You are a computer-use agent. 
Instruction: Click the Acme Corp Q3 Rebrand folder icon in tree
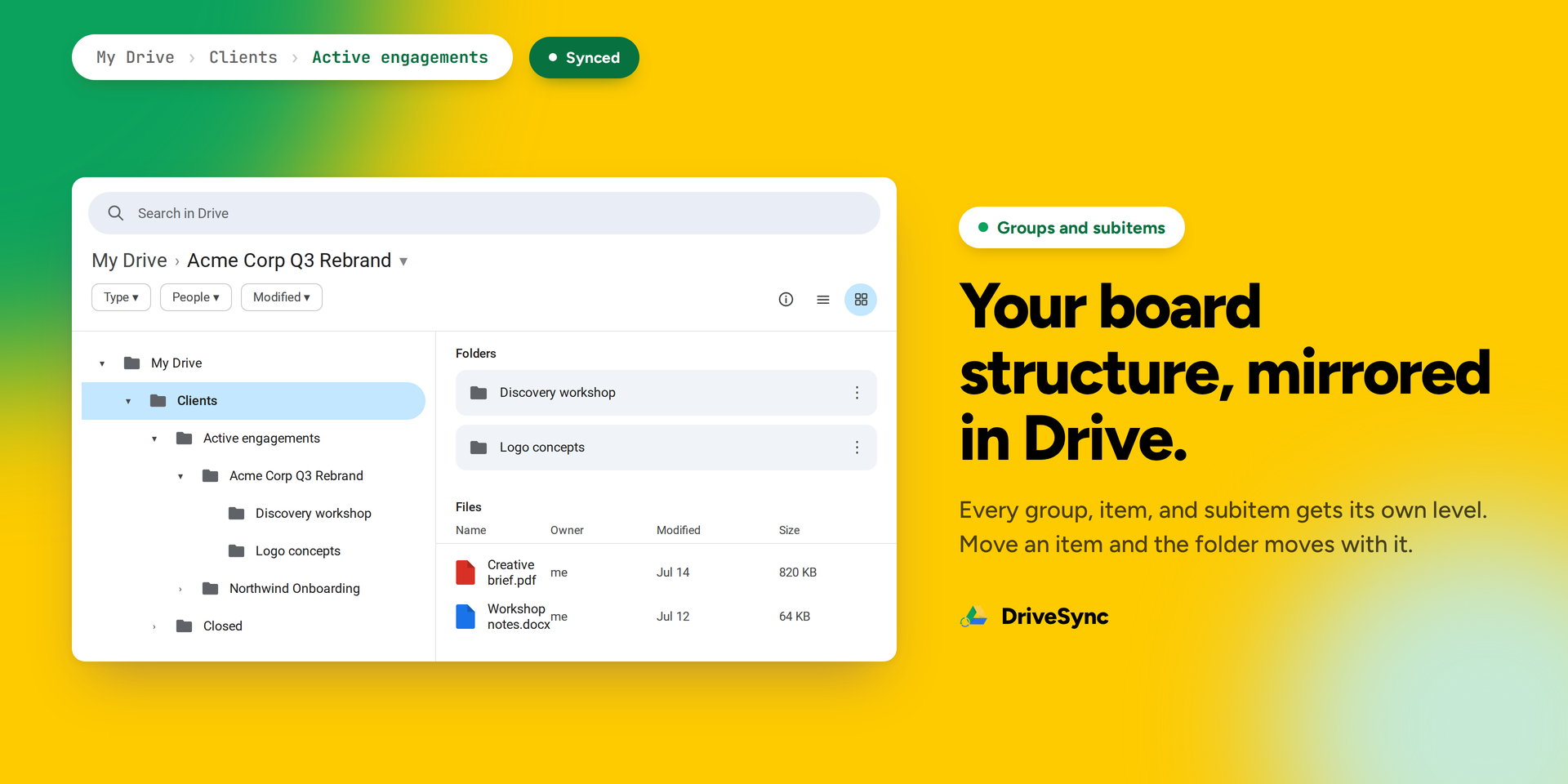click(210, 475)
